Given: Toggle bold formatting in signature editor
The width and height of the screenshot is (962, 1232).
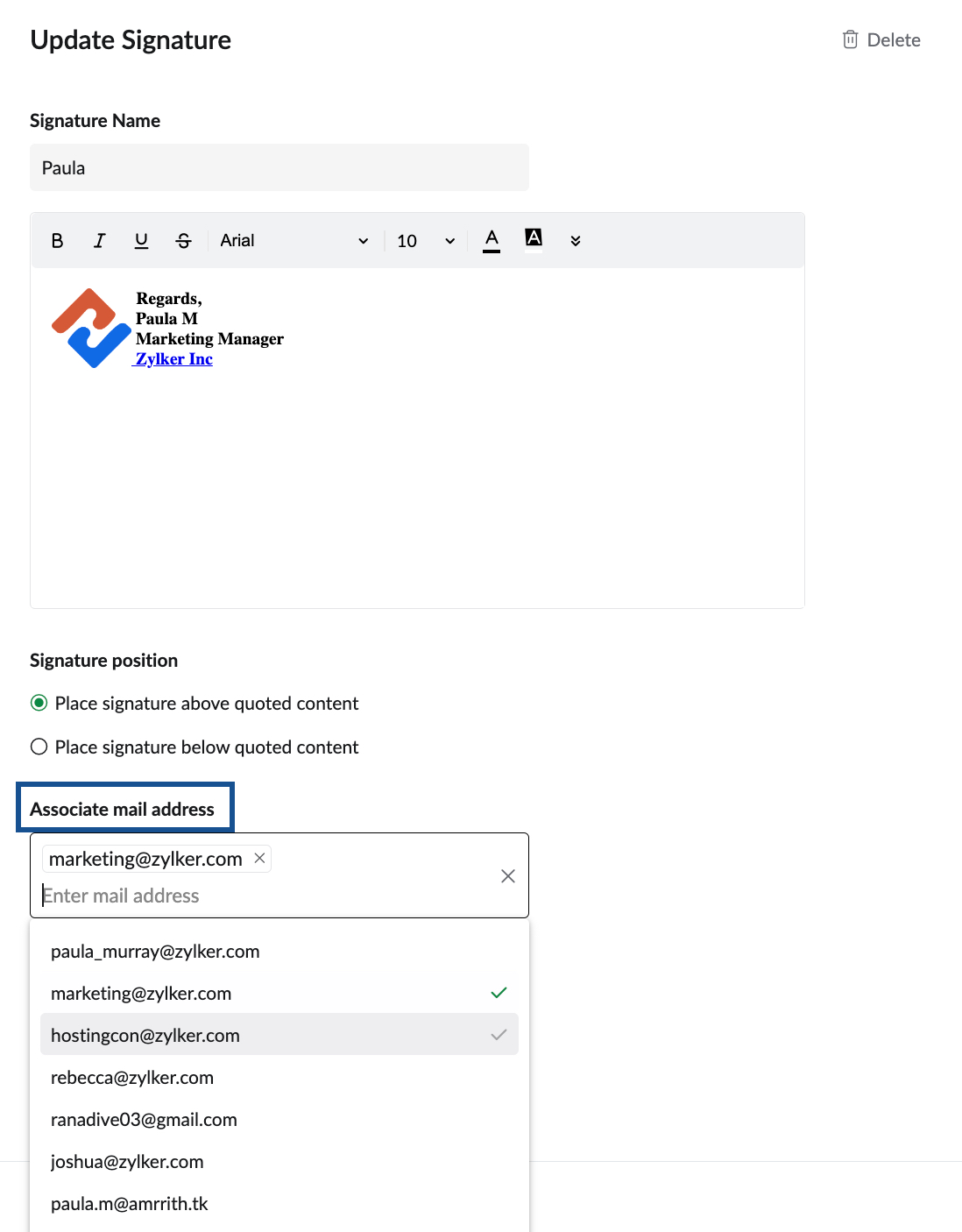Looking at the screenshot, I should (x=57, y=241).
